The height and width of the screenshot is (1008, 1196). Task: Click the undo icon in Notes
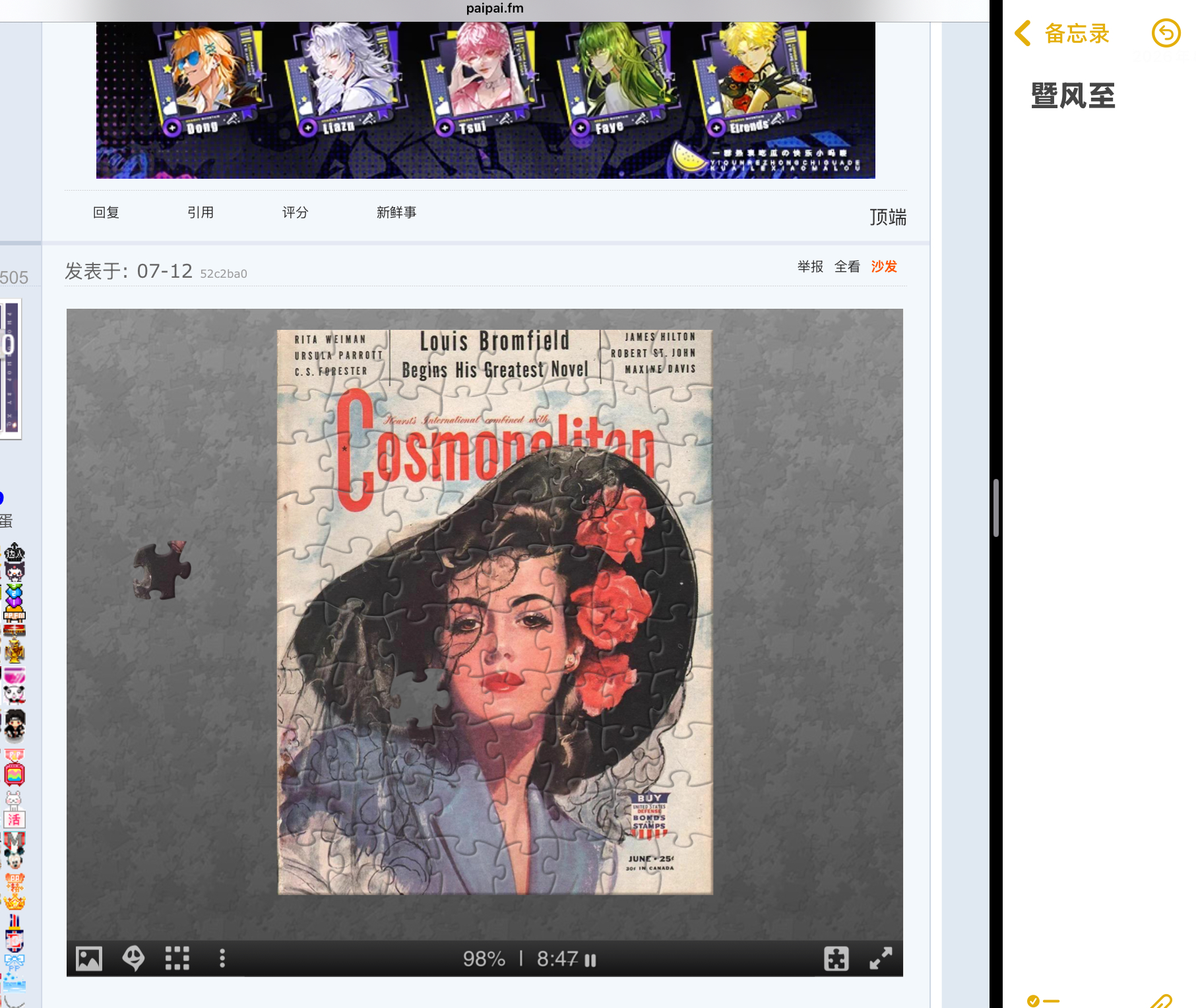tap(1166, 33)
